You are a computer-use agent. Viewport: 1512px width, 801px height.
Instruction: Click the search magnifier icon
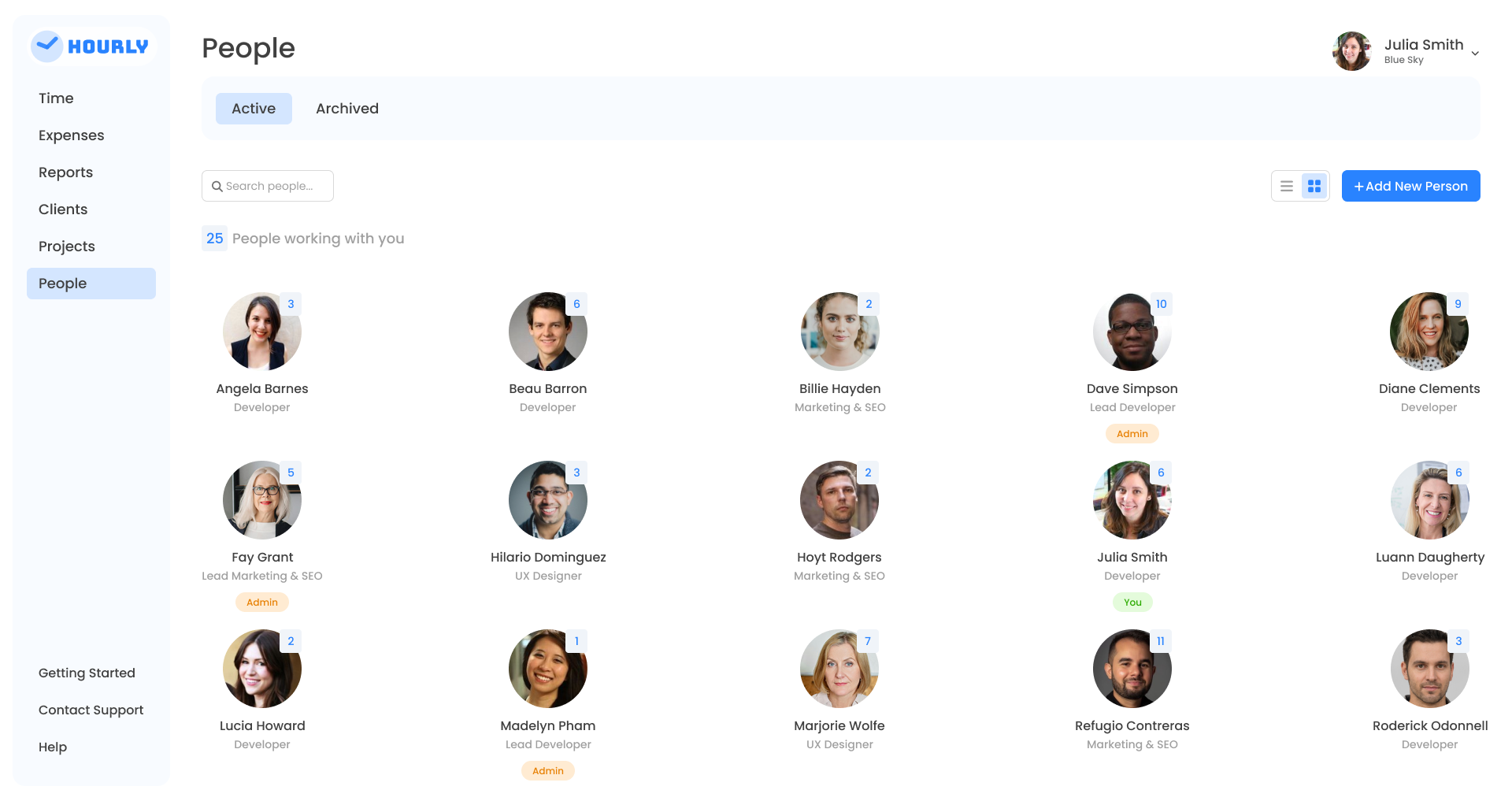217,187
